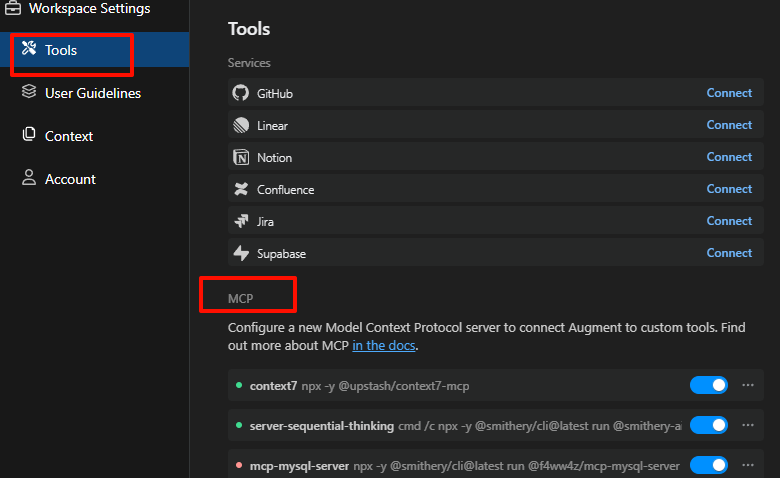780x478 pixels.
Task: Click green status dot for server-sequential-thinking
Action: (239, 425)
